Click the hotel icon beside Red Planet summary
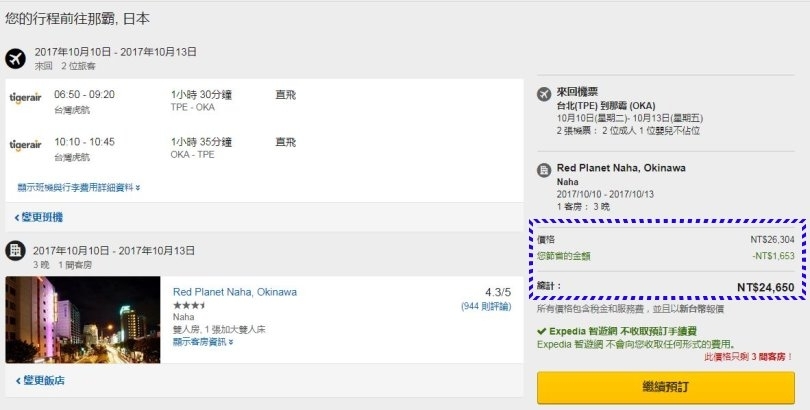Image resolution: width=810 pixels, height=410 pixels. coord(544,169)
